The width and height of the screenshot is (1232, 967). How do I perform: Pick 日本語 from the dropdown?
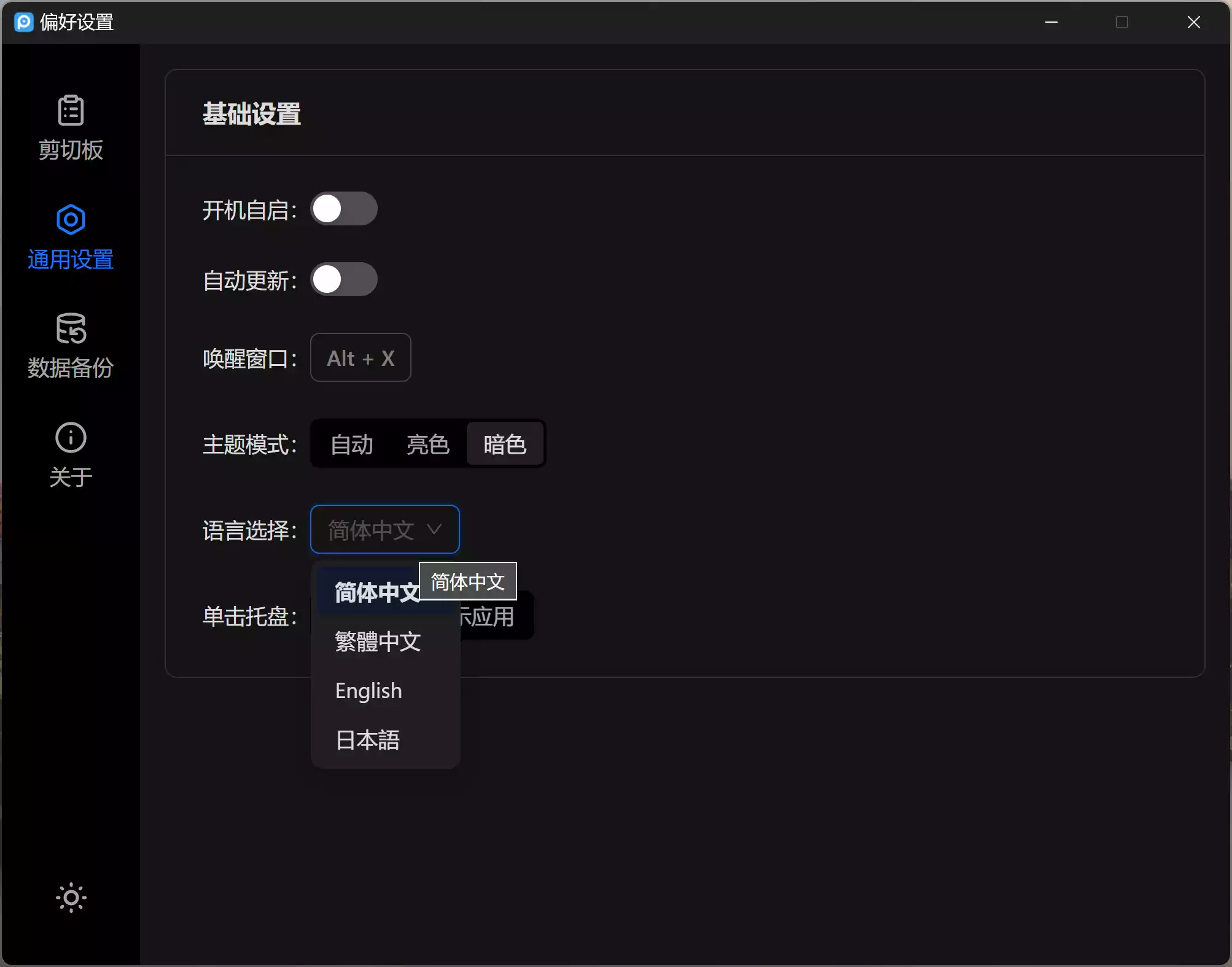[x=367, y=740]
